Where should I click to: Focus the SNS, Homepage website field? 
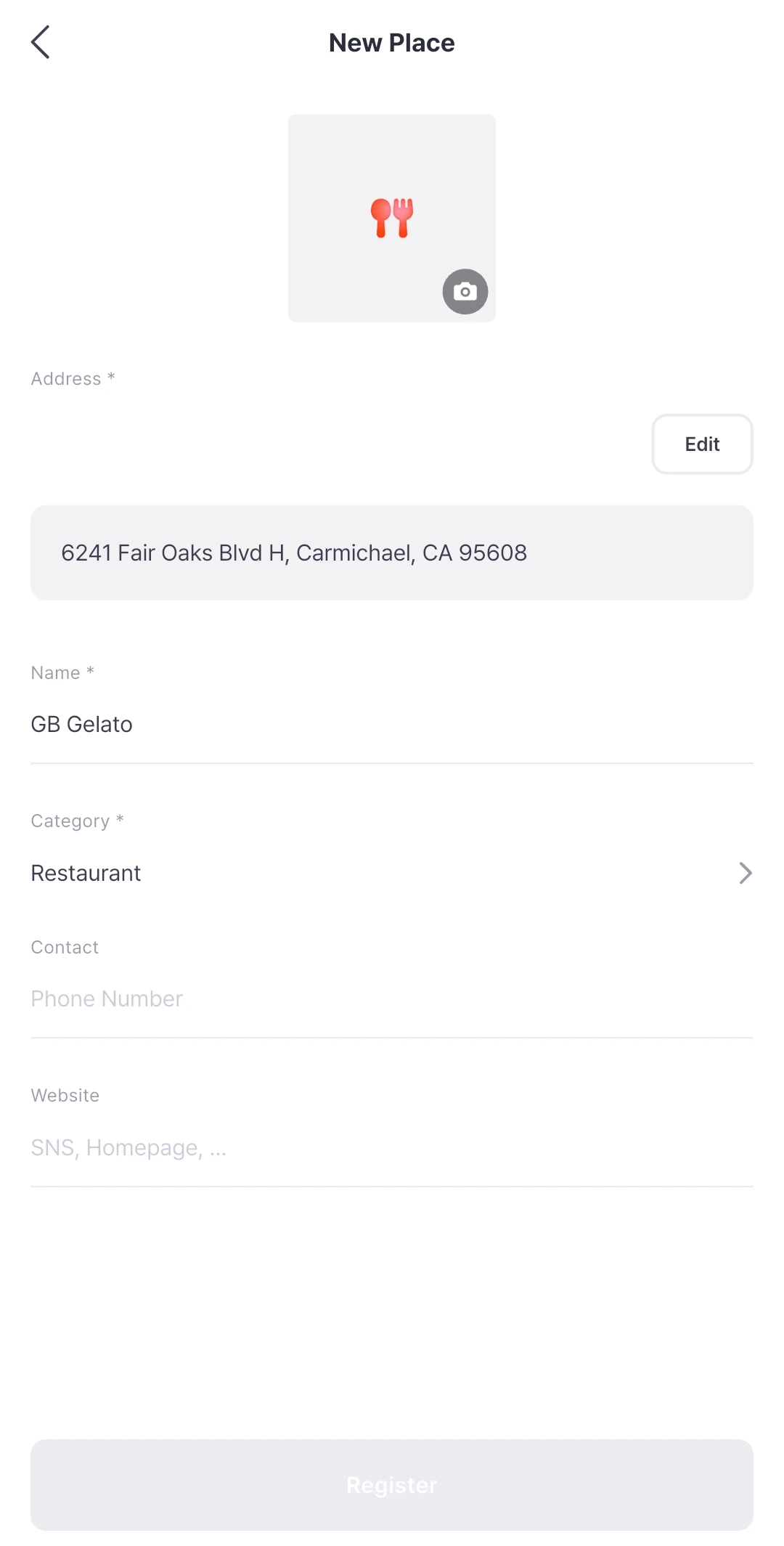(x=392, y=1147)
